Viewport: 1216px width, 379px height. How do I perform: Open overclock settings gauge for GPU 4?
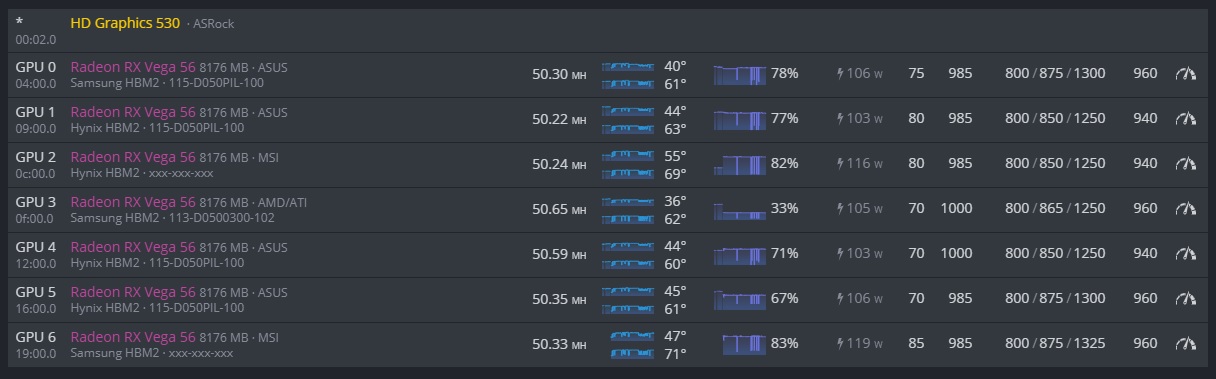pos(1185,254)
